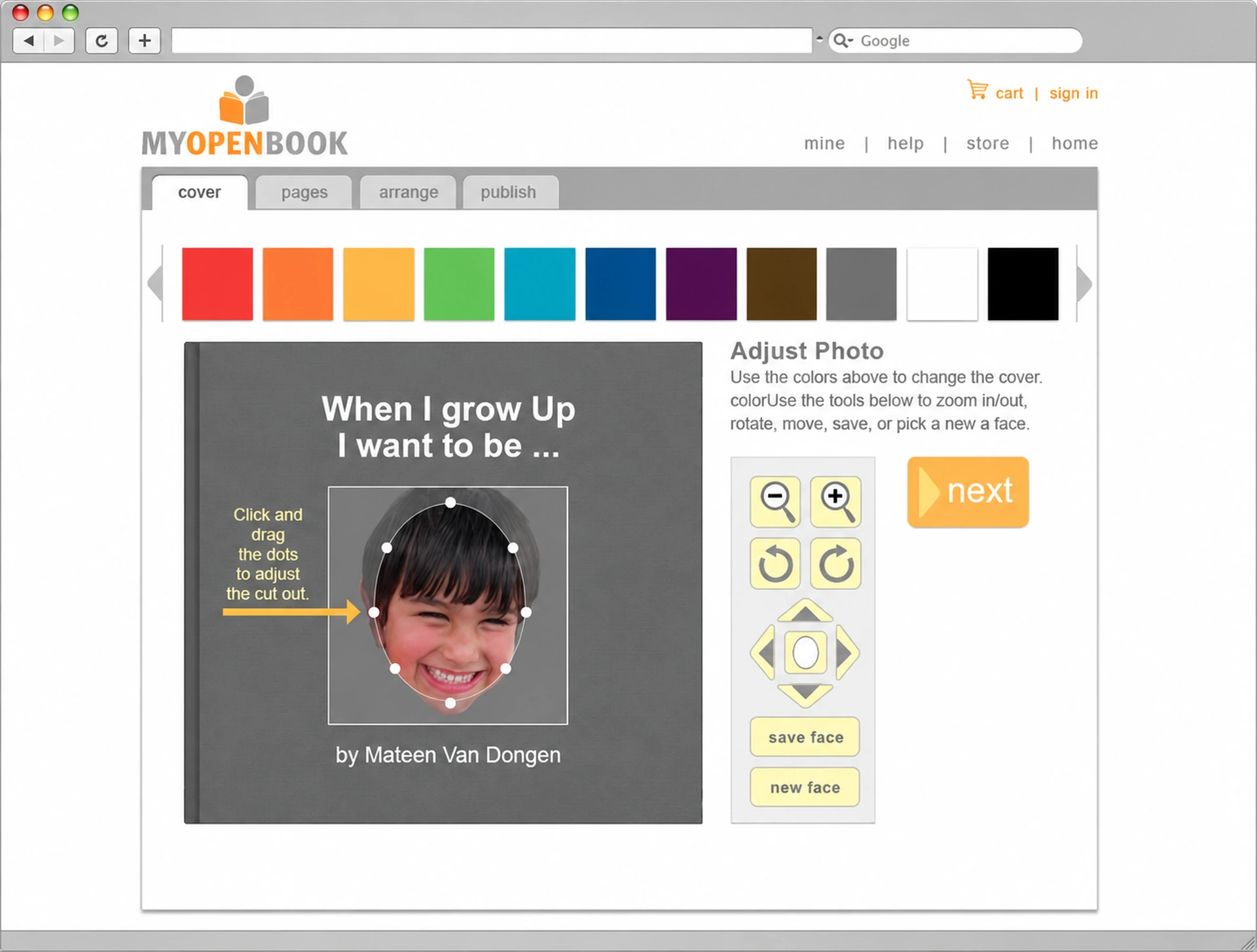Click the cart text link
1257x952 pixels.
tap(1009, 94)
